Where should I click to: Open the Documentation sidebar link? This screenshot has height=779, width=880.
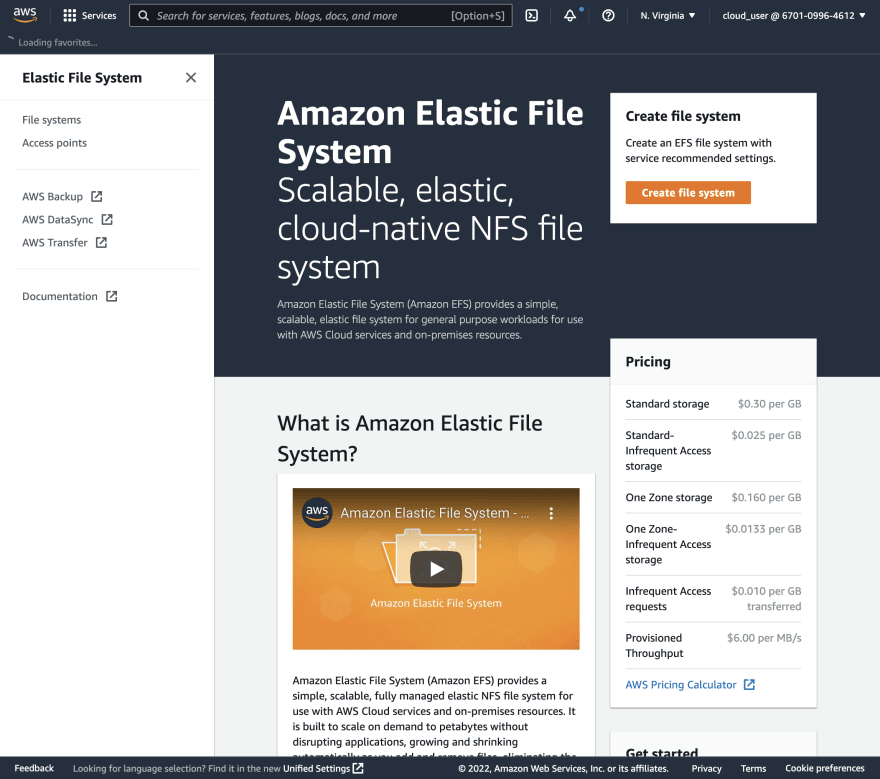[x=60, y=296]
